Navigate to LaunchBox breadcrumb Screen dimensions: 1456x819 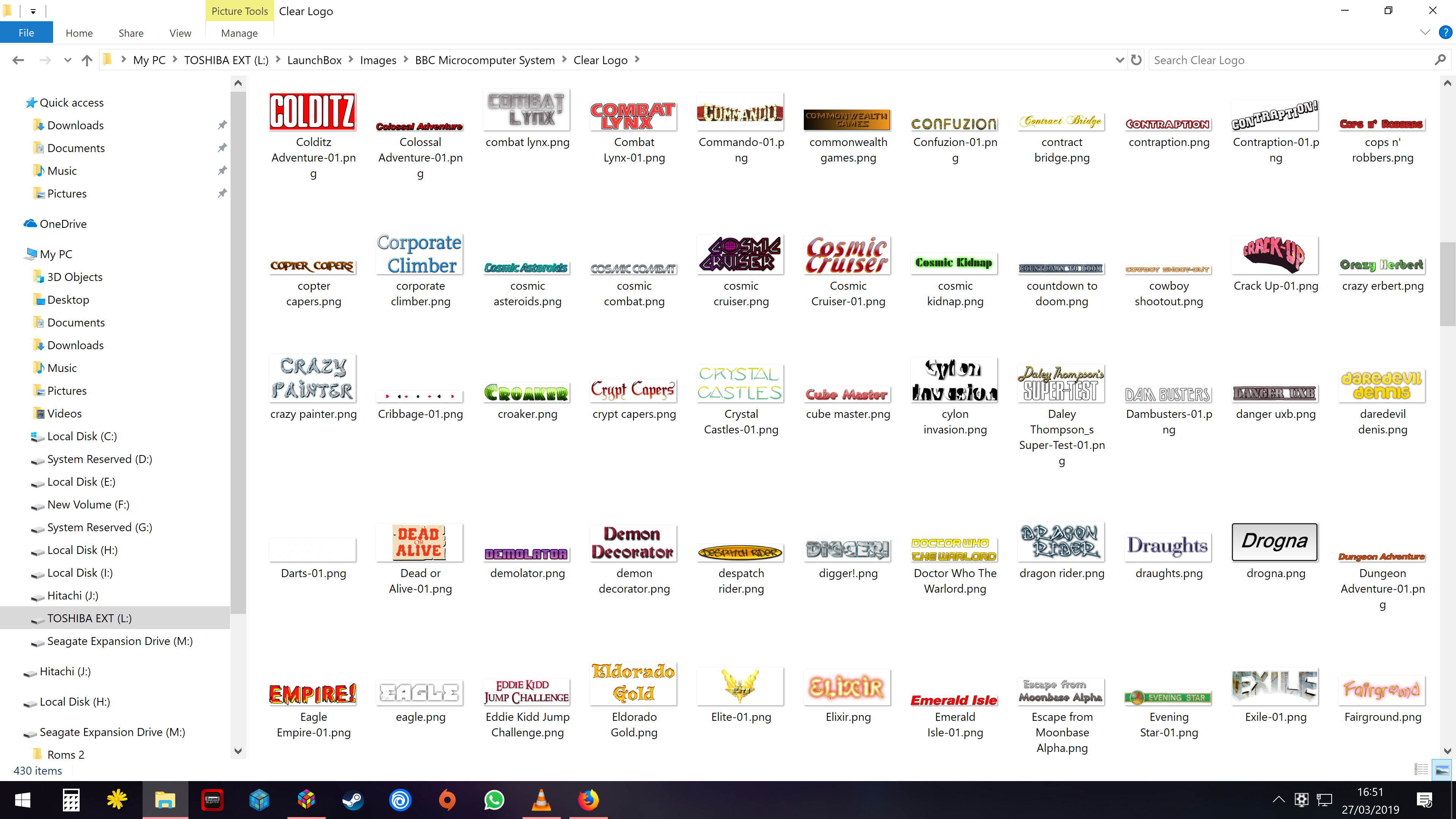point(314,60)
